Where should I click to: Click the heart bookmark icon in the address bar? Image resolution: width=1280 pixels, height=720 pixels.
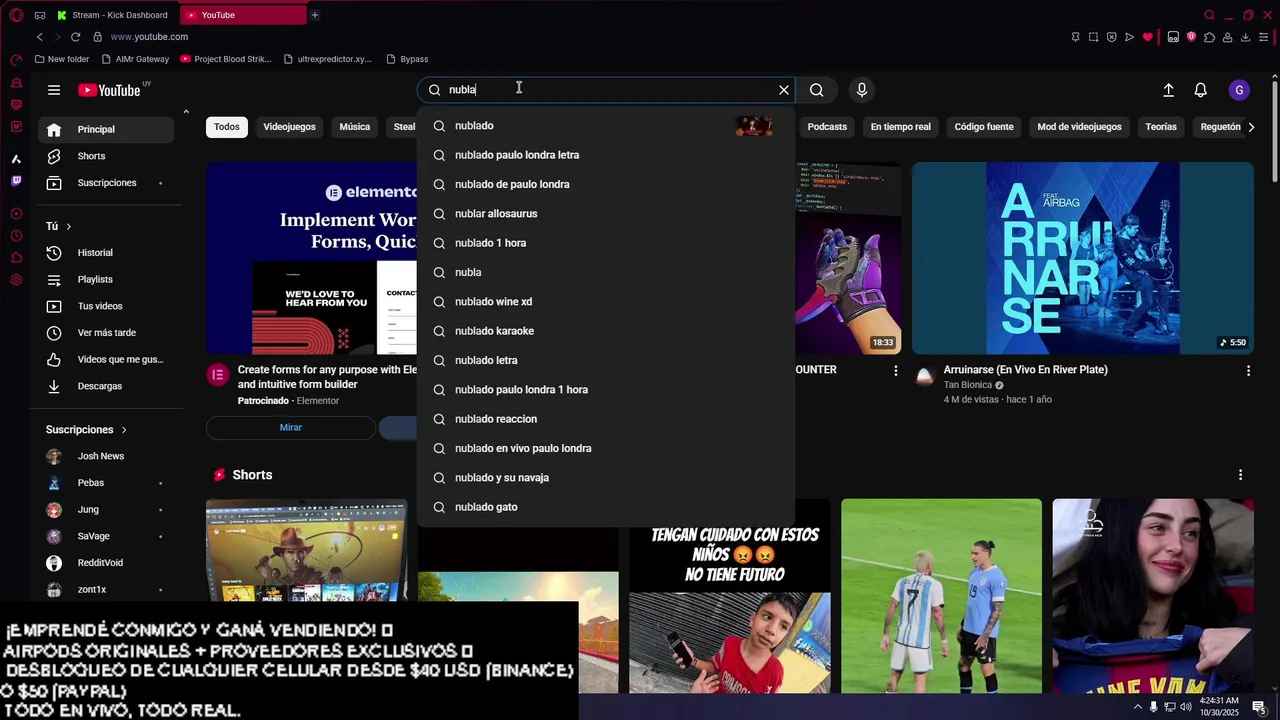(x=1147, y=37)
